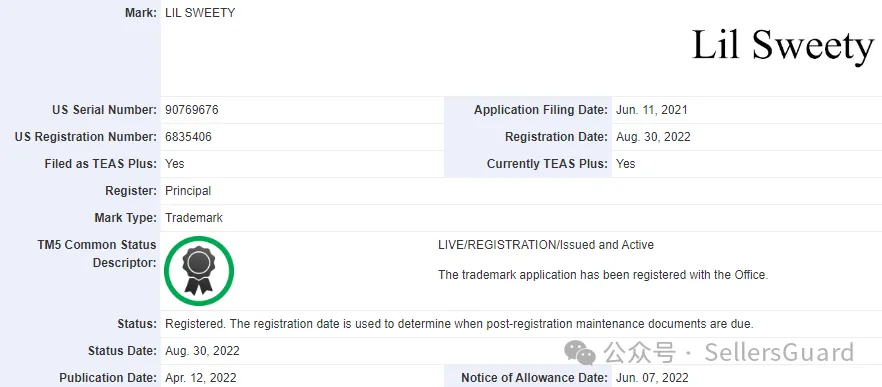The width and height of the screenshot is (882, 387).
Task: Click the publication date Apr. 12, 2022
Action: click(201, 379)
